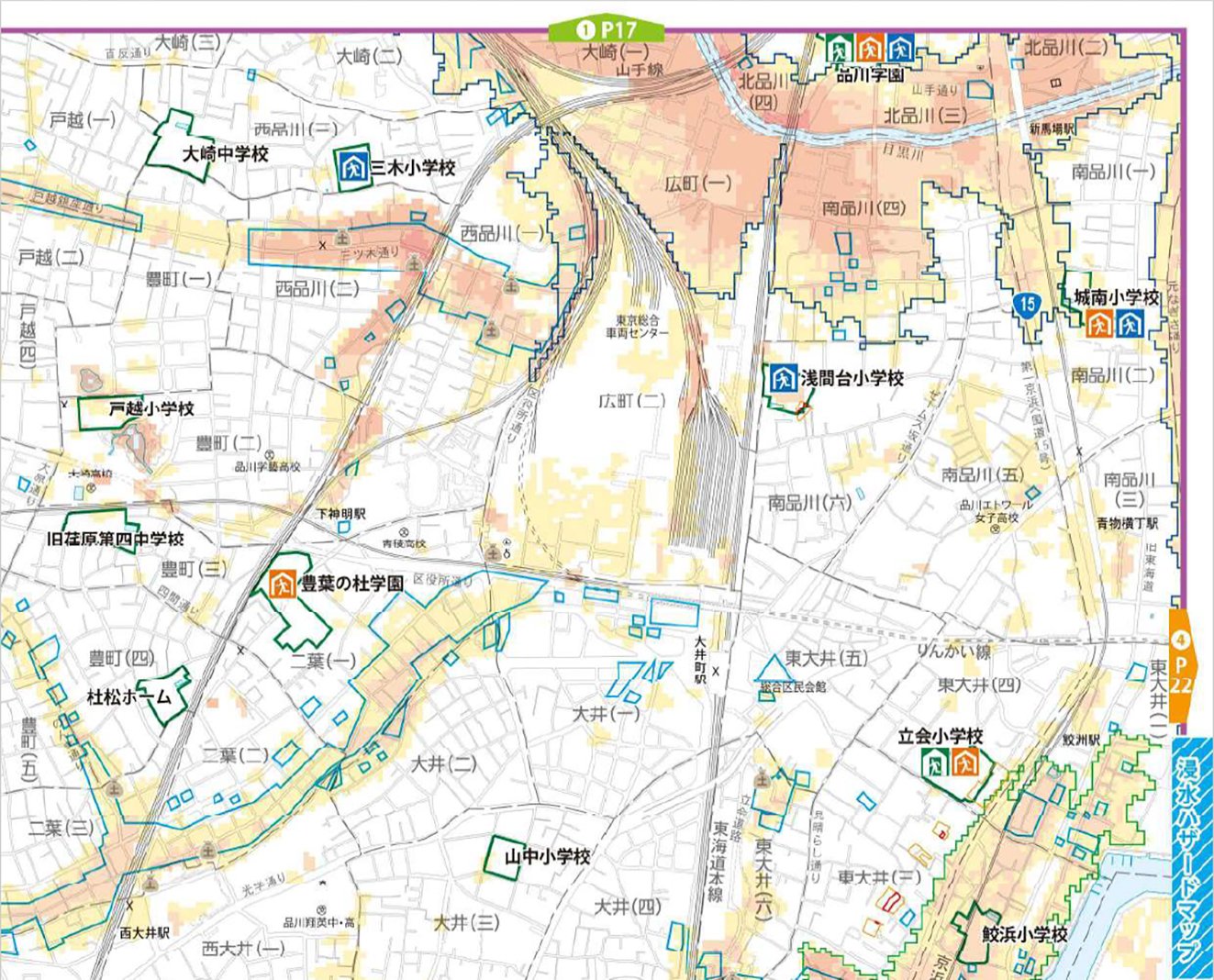
Task: Click the 山手線 railway label
Action: pos(640,69)
